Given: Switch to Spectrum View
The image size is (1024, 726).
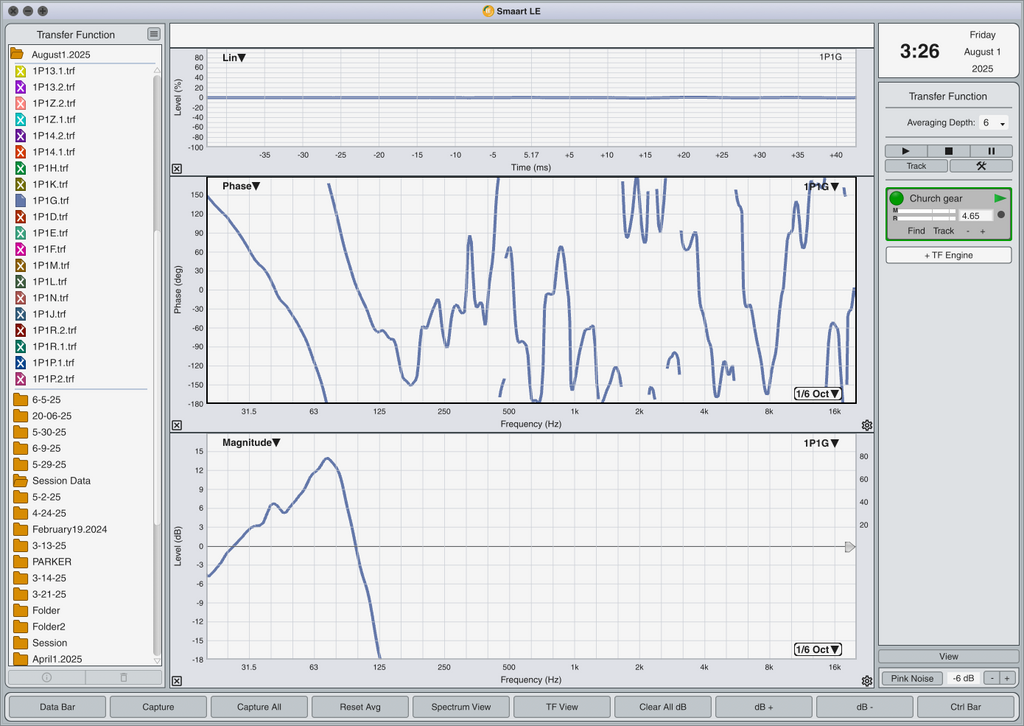Looking at the screenshot, I should (461, 707).
